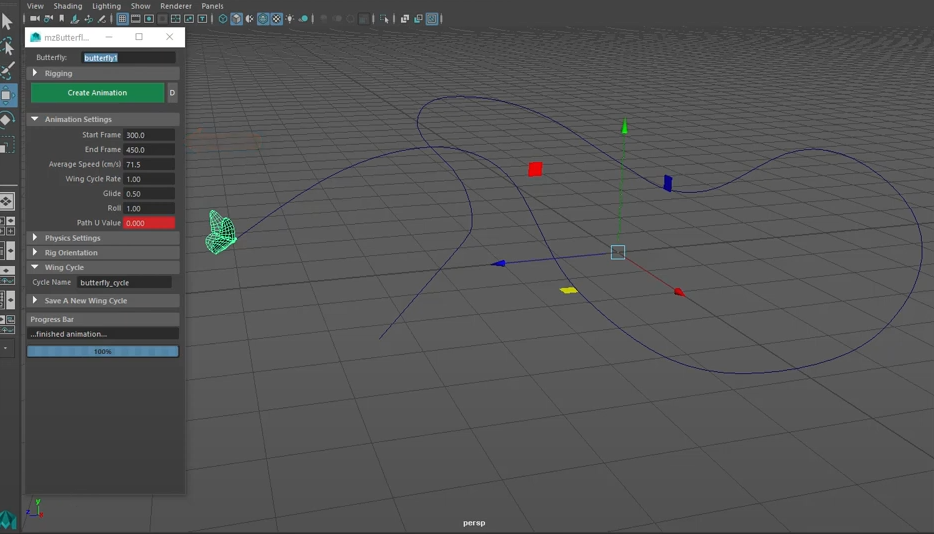Click the Gate Mask icon
This screenshot has height=534, width=934.
[x=163, y=18]
